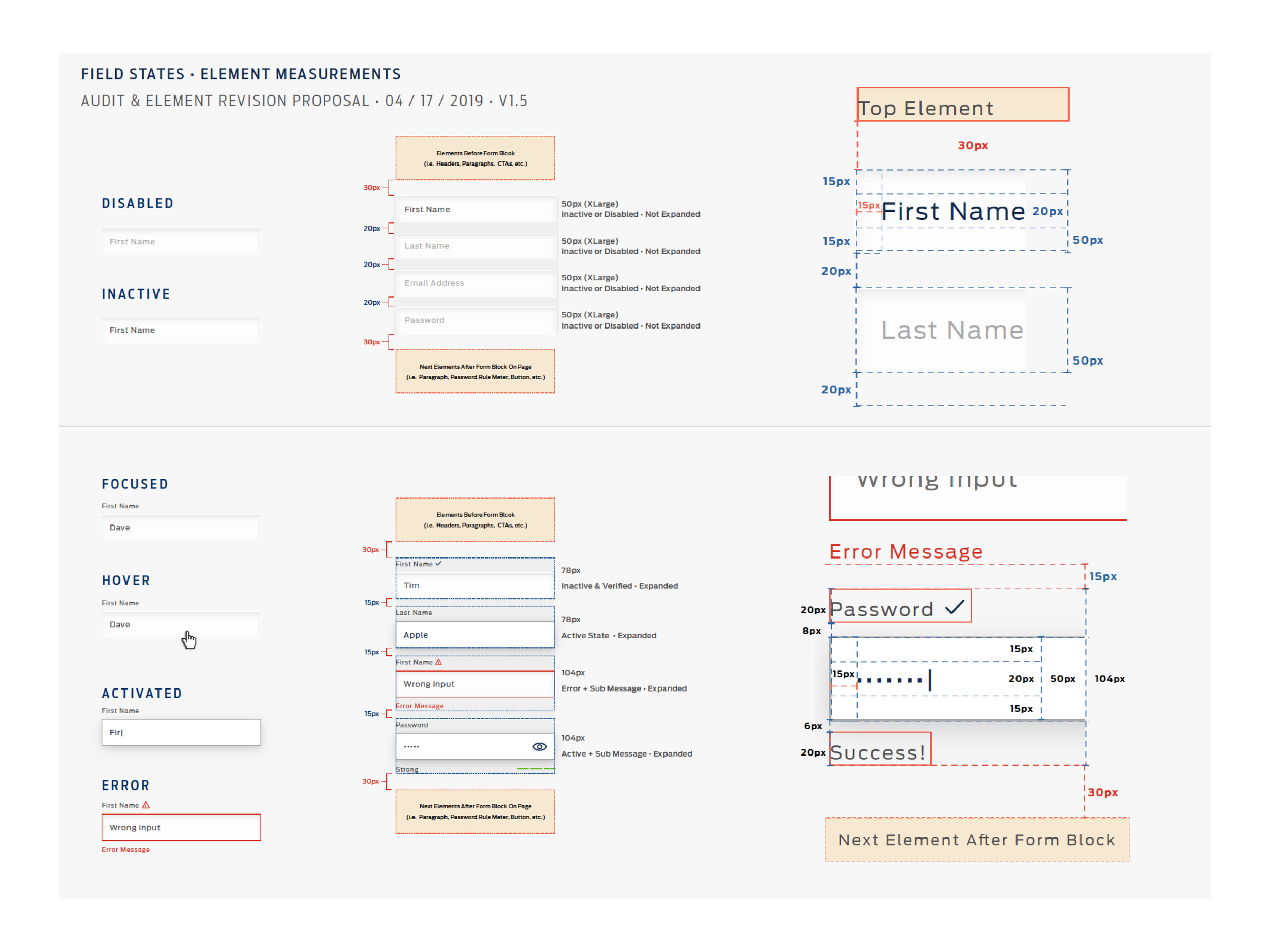Click the warning triangle in the ERROR section label
Image resolution: width=1270 pixels, height=952 pixels.
(x=146, y=805)
